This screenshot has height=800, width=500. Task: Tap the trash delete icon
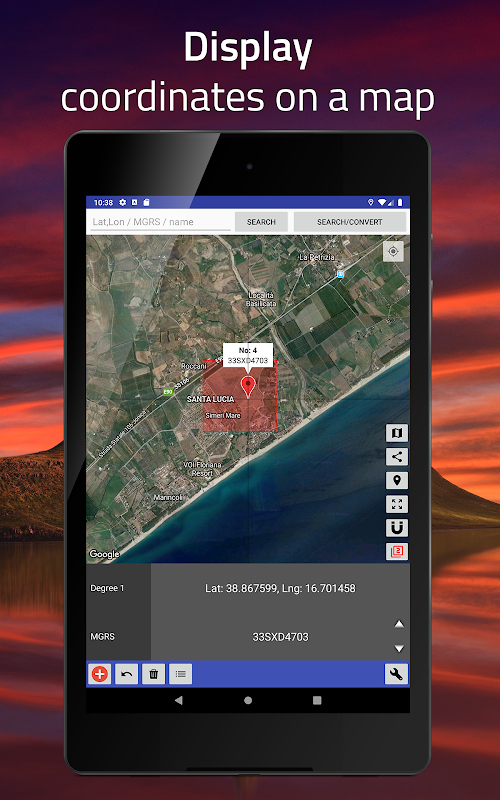154,674
